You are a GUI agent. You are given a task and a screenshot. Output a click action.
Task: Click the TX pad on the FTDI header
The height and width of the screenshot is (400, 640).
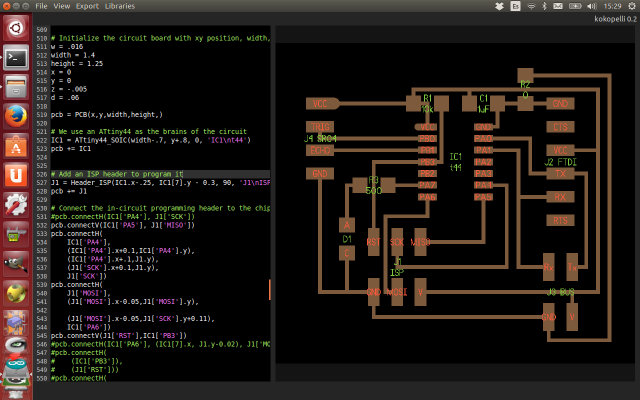pos(560,173)
